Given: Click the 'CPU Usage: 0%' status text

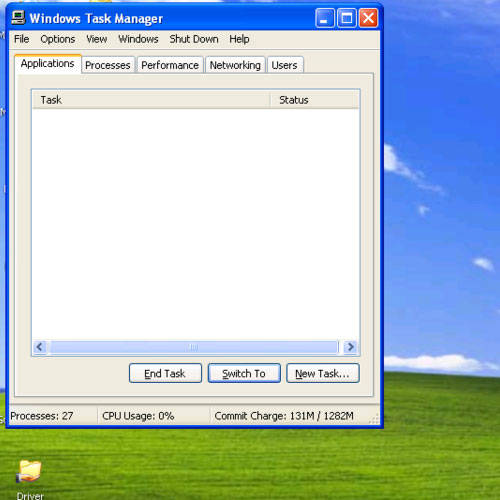Looking at the screenshot, I should [x=138, y=416].
